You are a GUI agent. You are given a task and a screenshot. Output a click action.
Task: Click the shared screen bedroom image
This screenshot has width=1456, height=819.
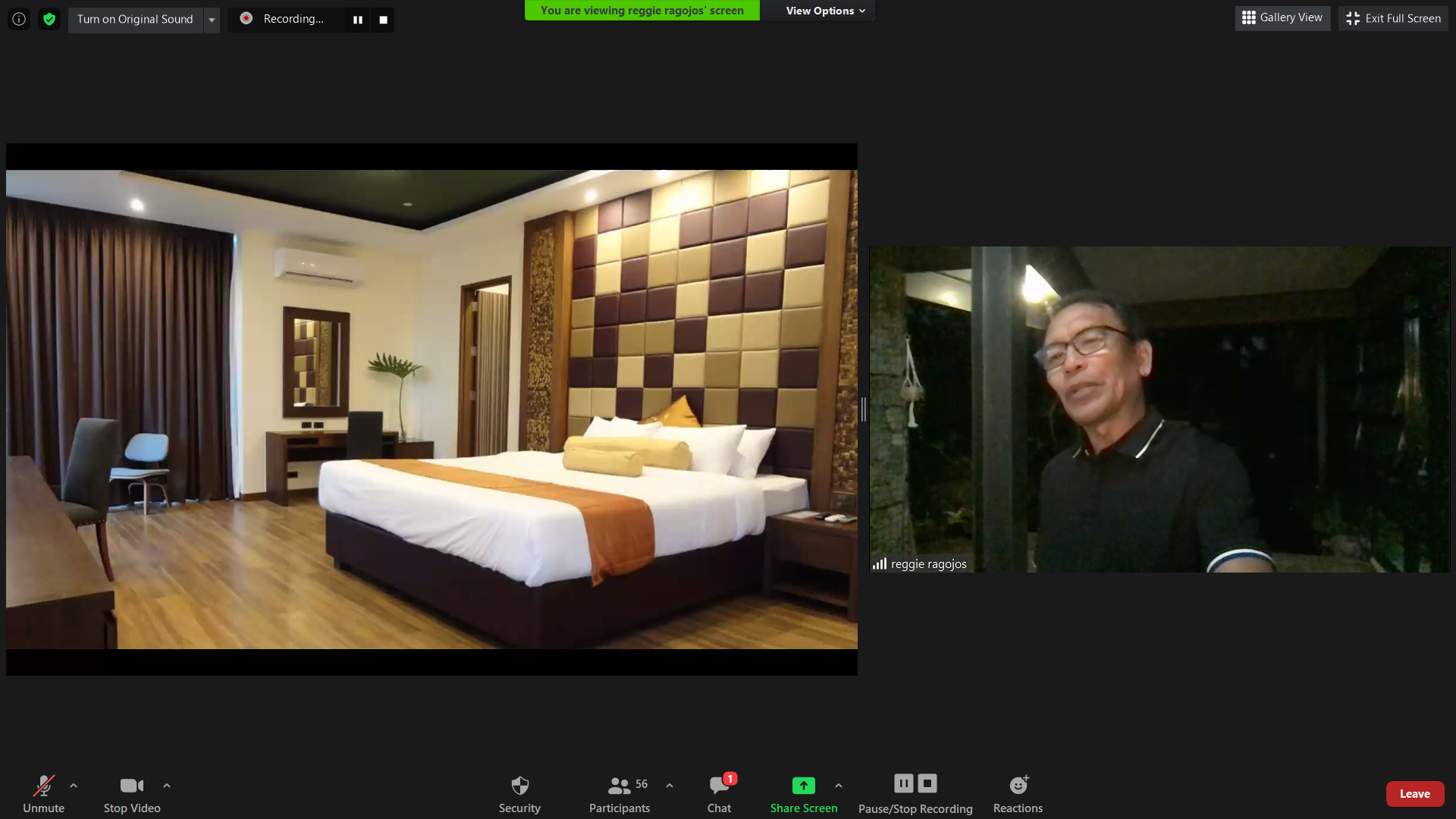pyautogui.click(x=431, y=409)
